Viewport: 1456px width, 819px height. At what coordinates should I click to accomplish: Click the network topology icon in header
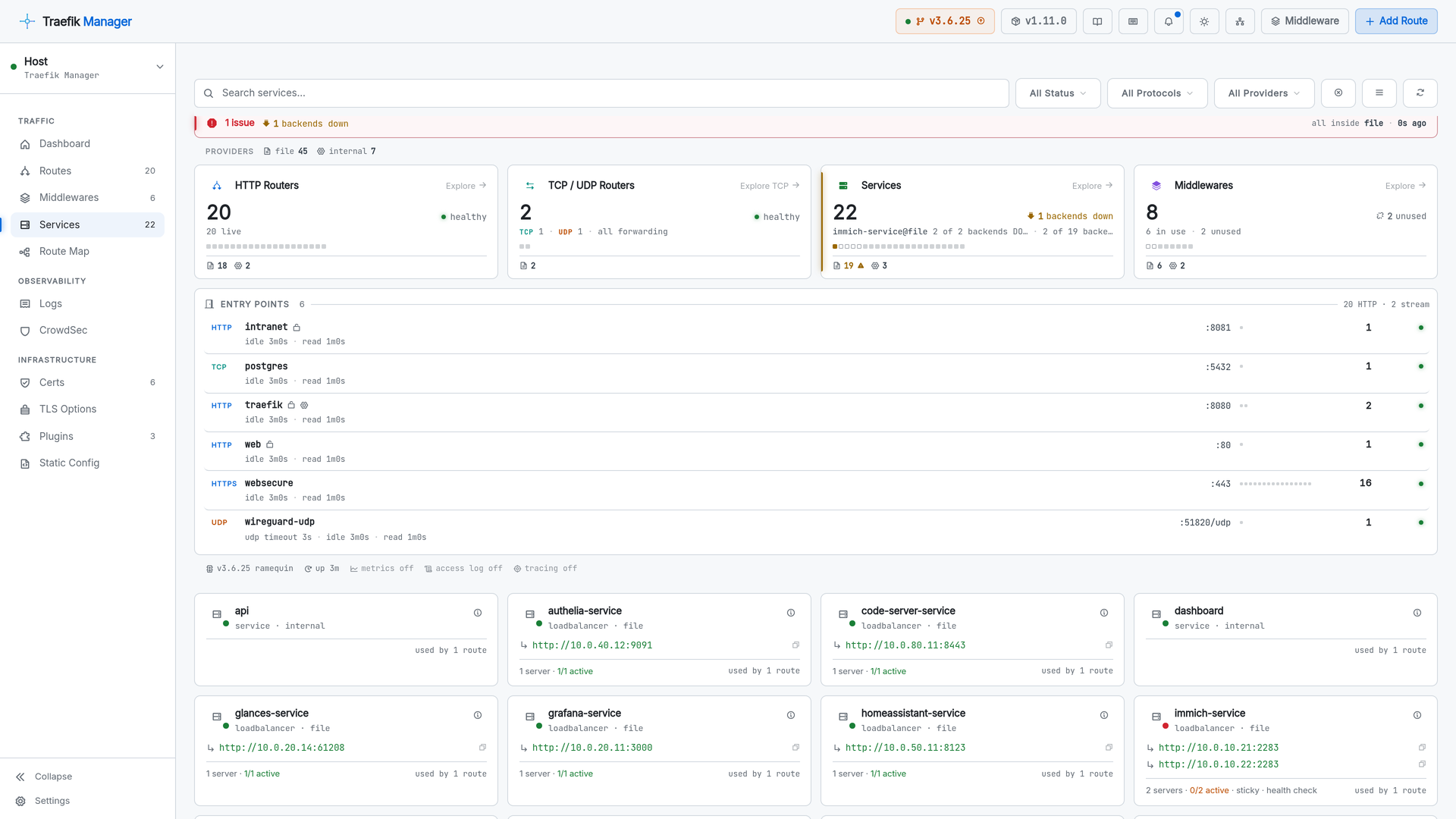[x=1240, y=21]
